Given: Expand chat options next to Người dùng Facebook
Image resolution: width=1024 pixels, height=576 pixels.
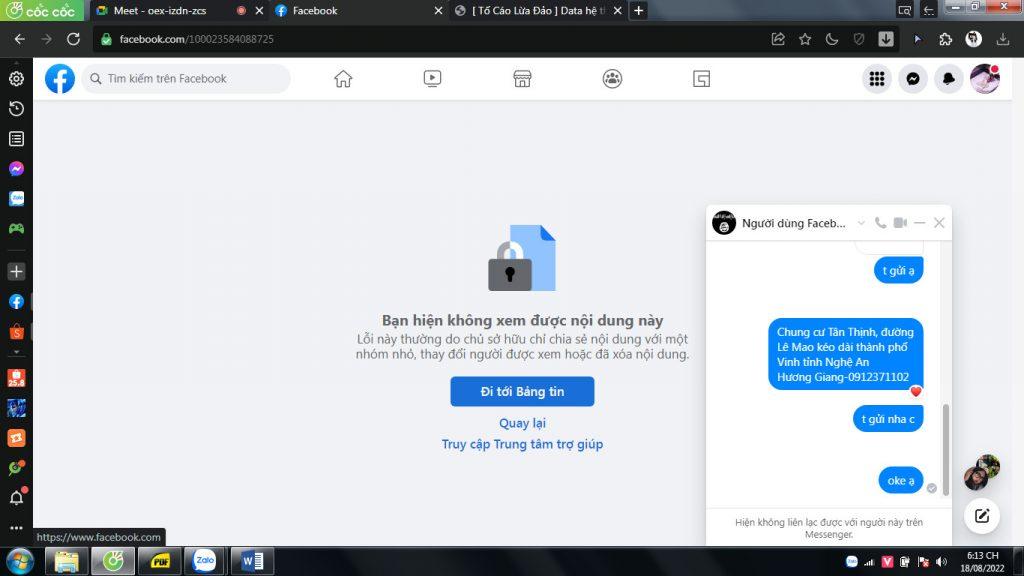Looking at the screenshot, I should pos(861,223).
